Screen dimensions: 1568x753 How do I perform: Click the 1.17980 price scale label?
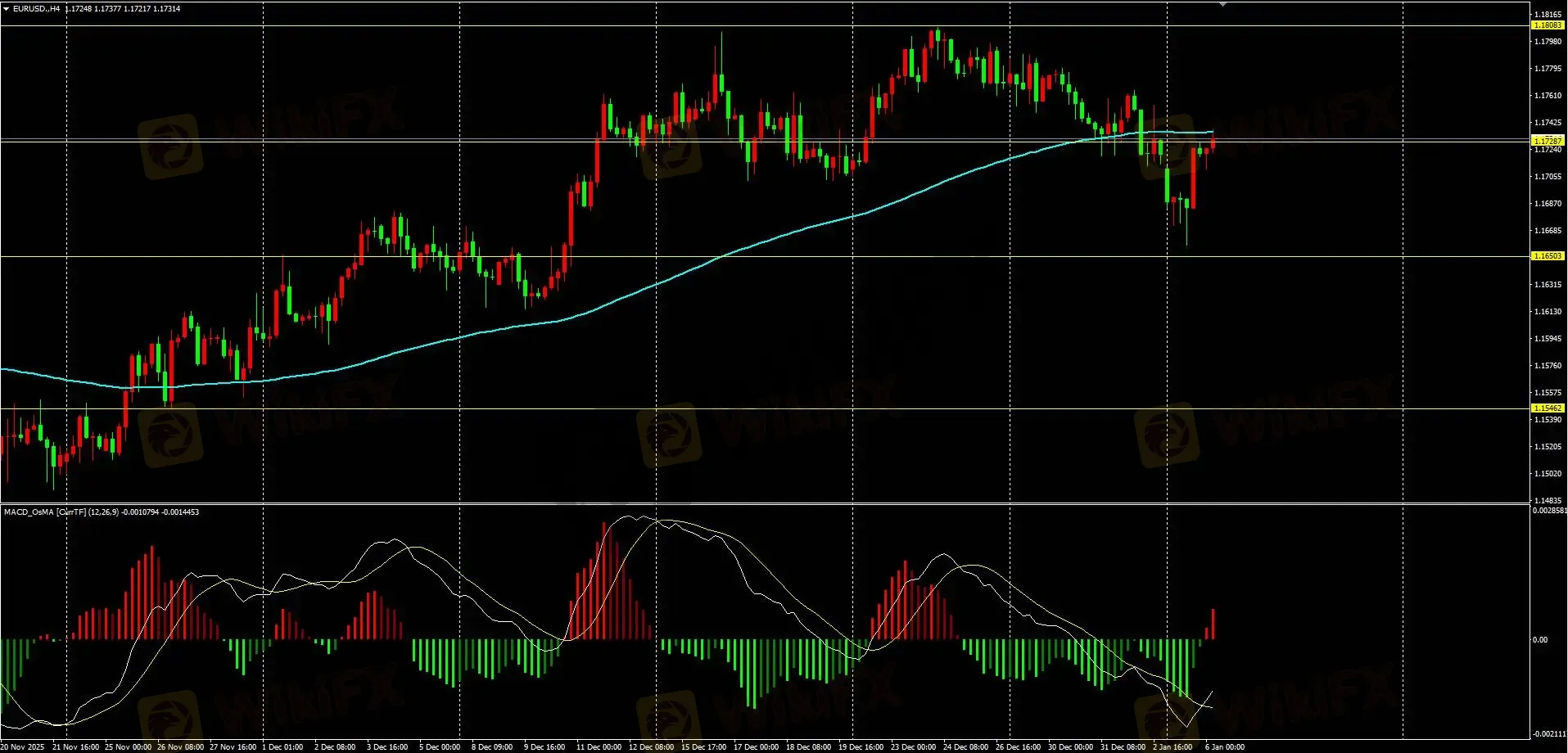1548,42
